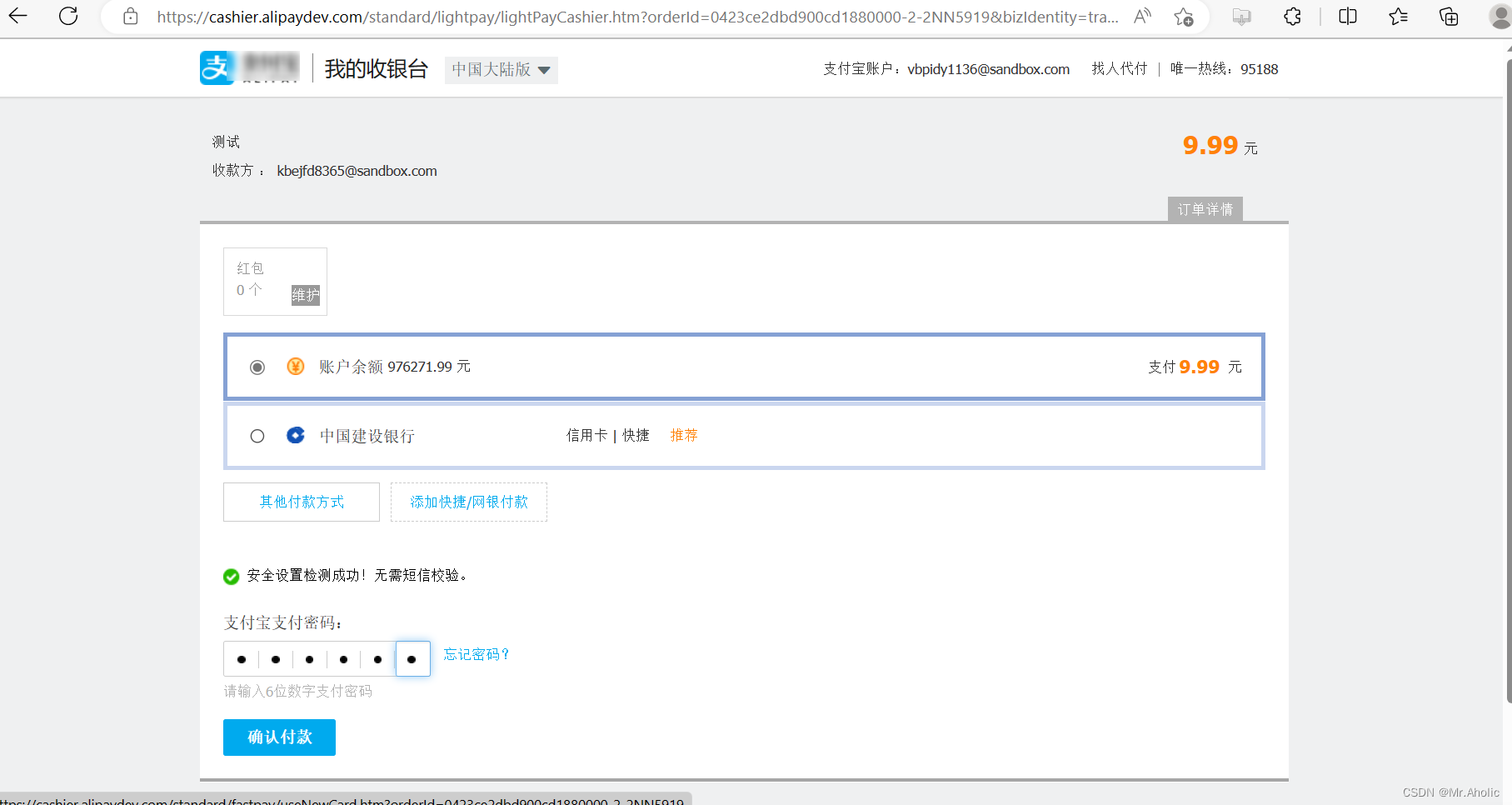The height and width of the screenshot is (805, 1512).
Task: Add this page to favorites star icon
Action: [x=1184, y=17]
